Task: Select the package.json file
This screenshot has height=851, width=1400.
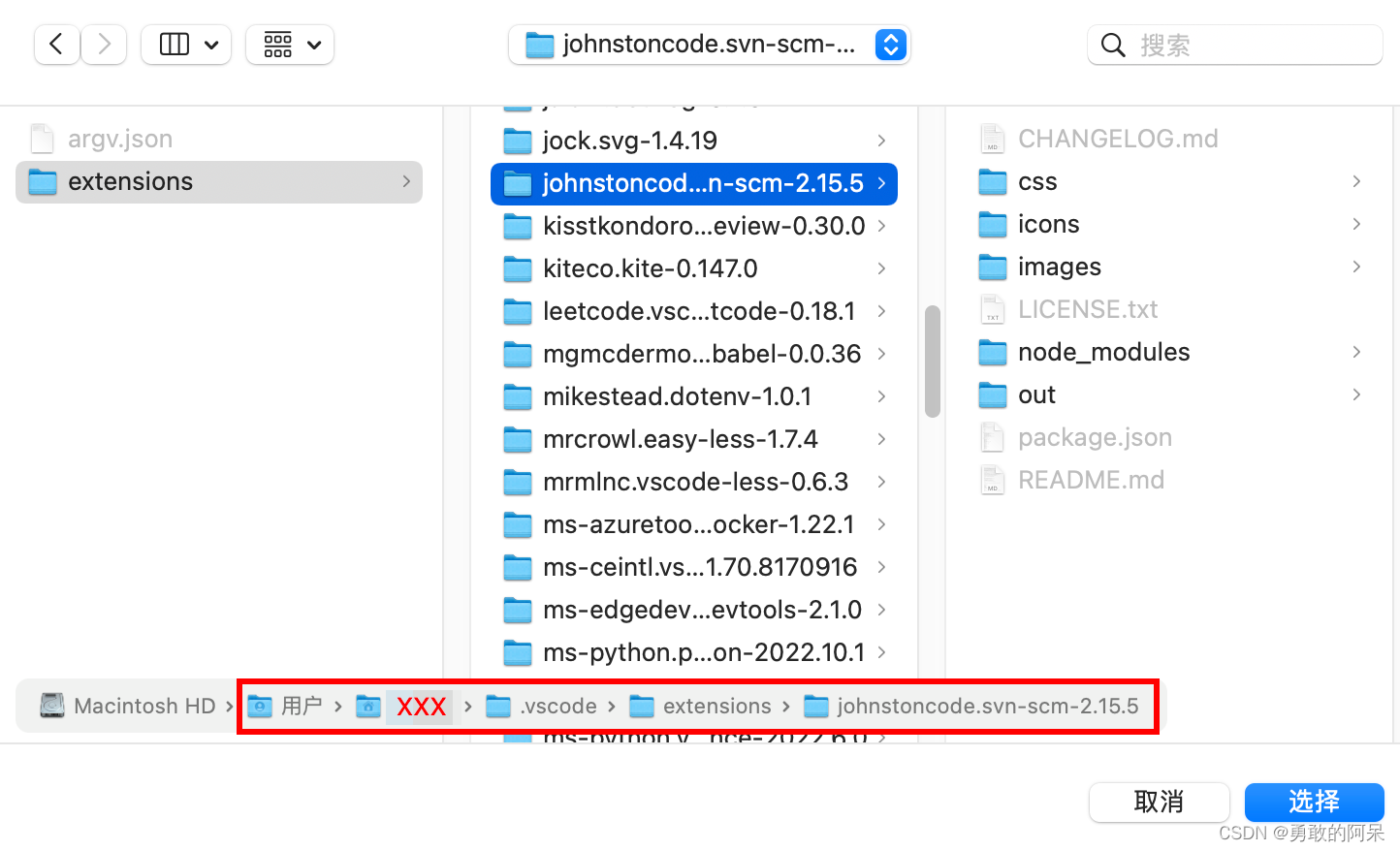Action: 1169,437
